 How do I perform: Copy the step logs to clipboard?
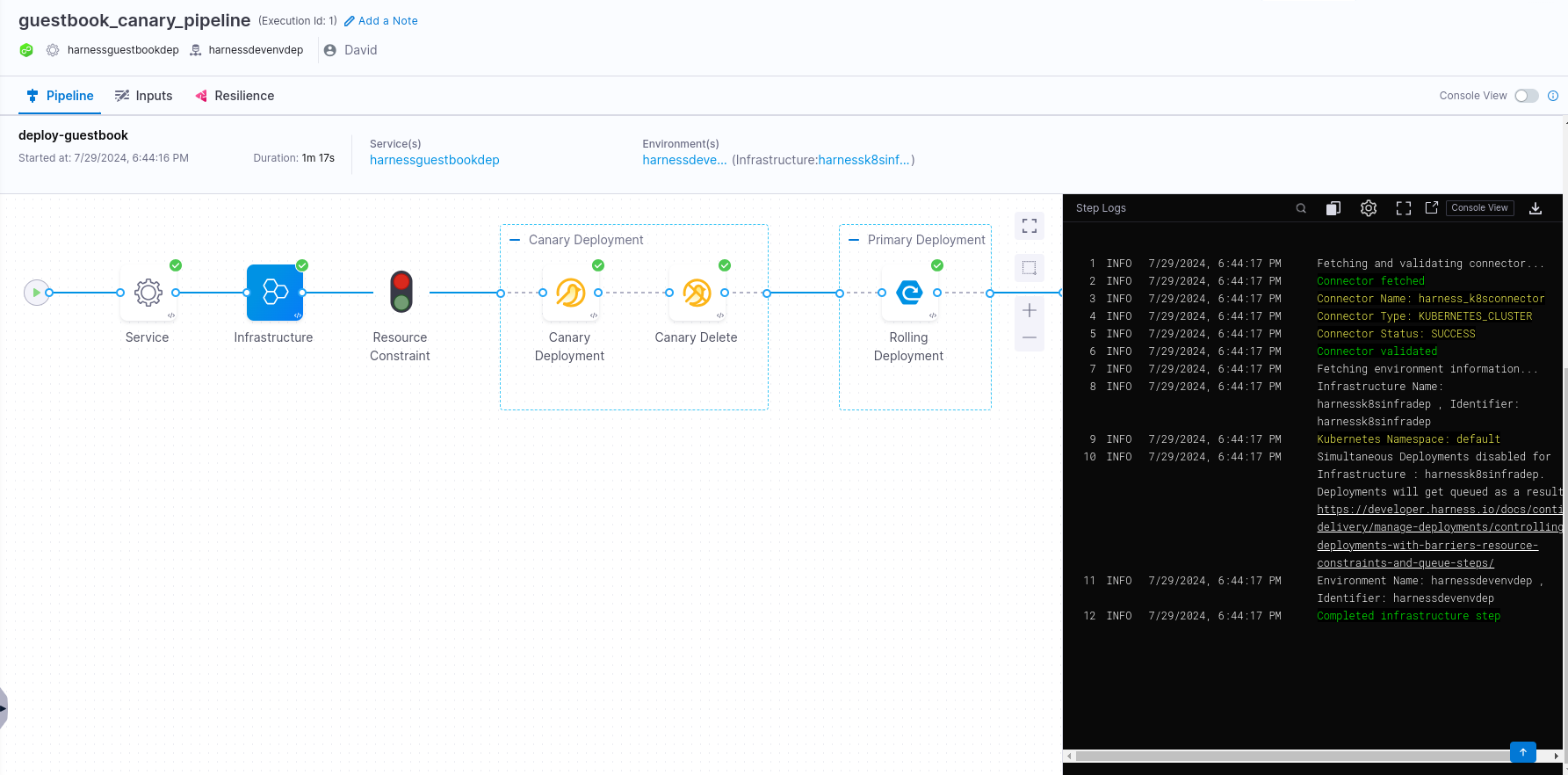(1333, 208)
